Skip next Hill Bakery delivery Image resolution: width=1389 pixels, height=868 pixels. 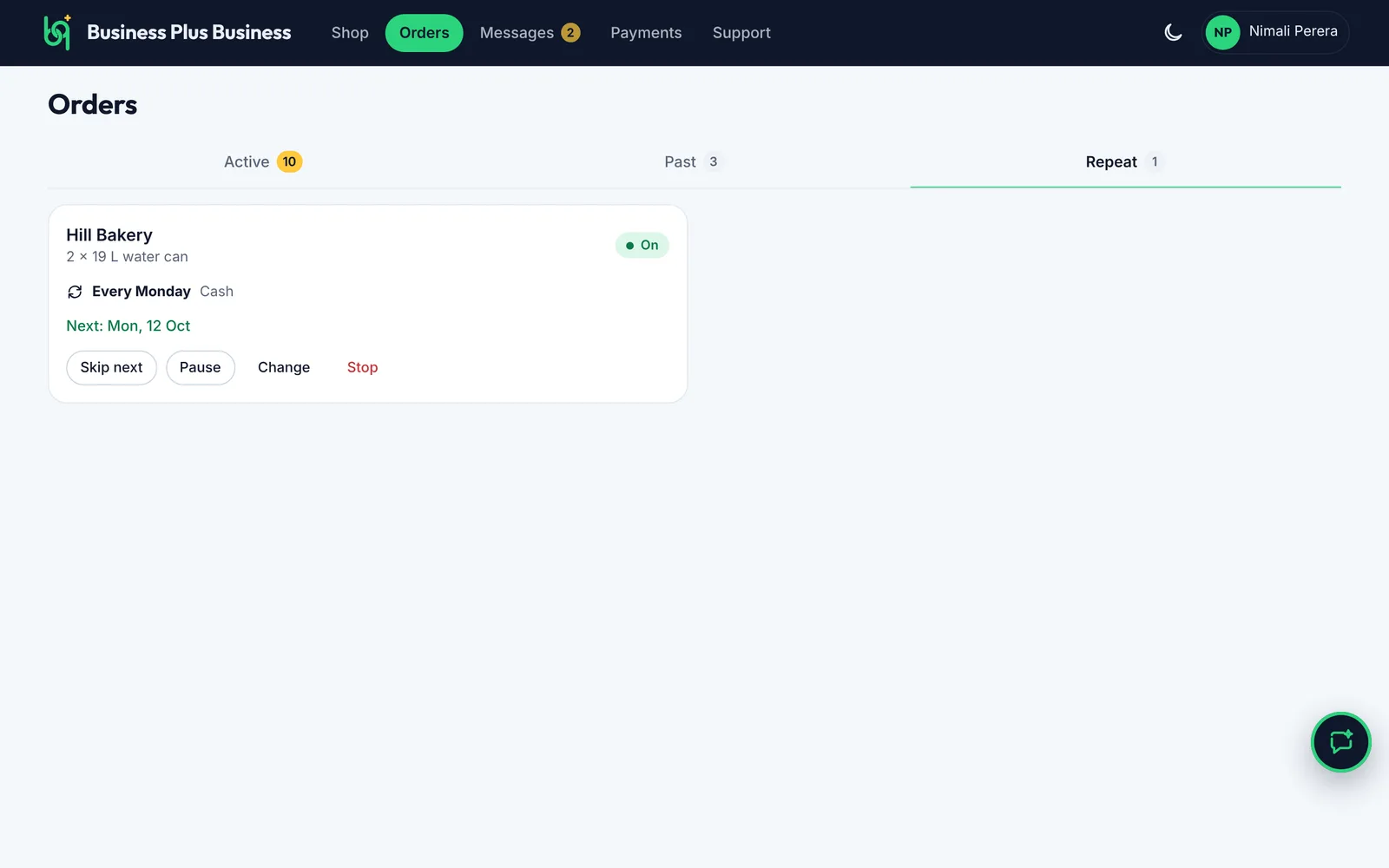(x=111, y=367)
